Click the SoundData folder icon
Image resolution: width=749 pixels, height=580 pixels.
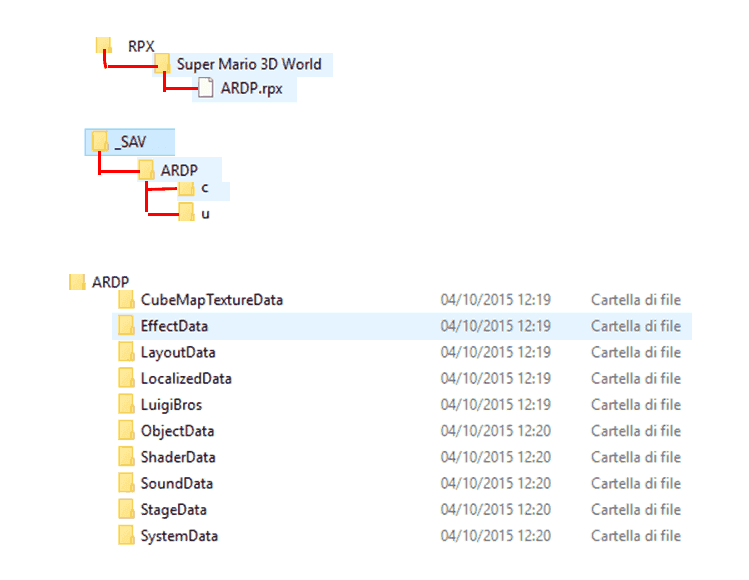[126, 483]
